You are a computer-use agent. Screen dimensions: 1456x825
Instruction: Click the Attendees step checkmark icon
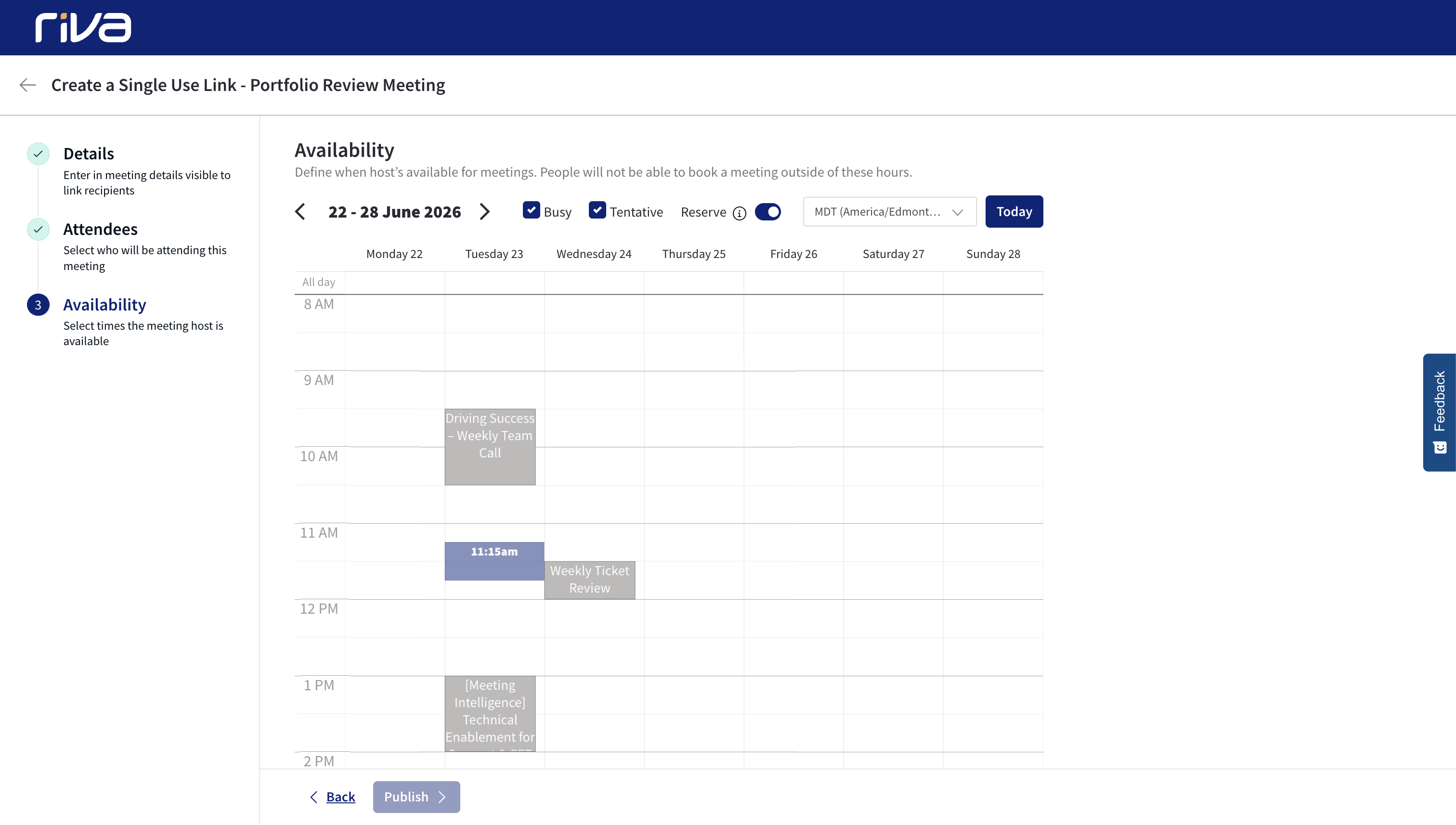click(x=38, y=229)
